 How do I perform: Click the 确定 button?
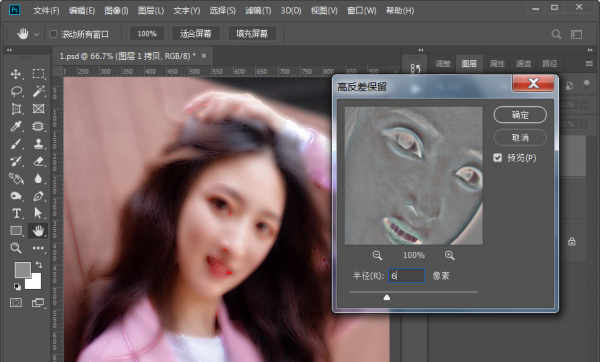pyautogui.click(x=520, y=115)
